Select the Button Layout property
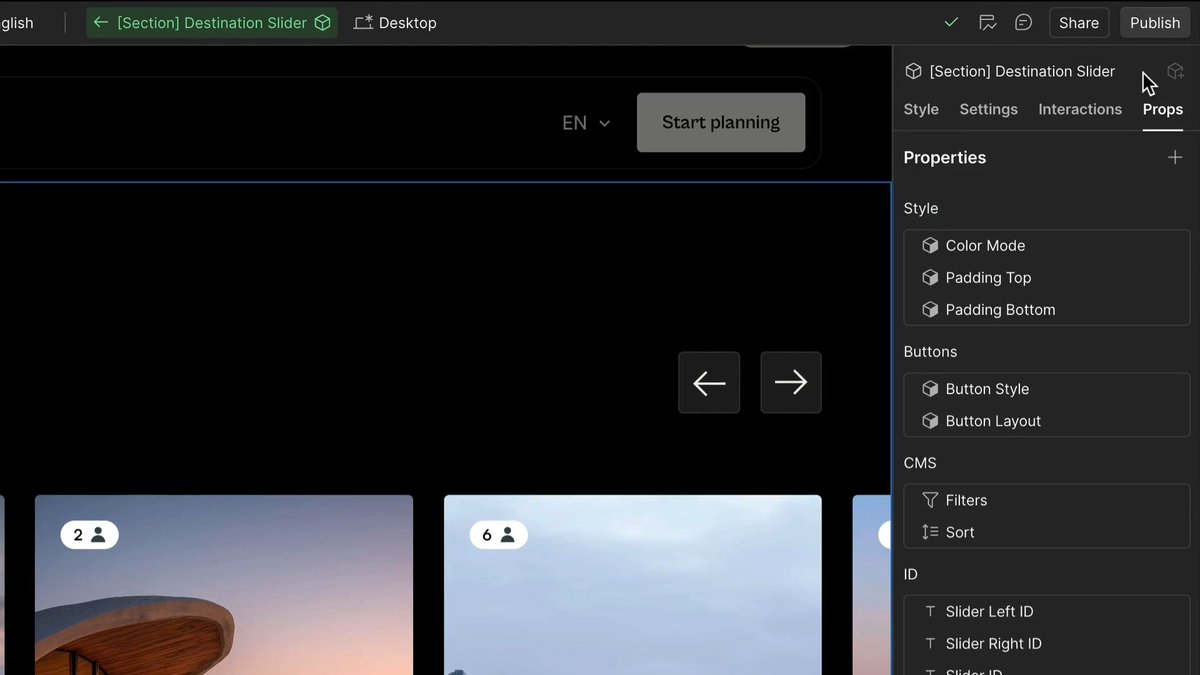 click(1047, 421)
